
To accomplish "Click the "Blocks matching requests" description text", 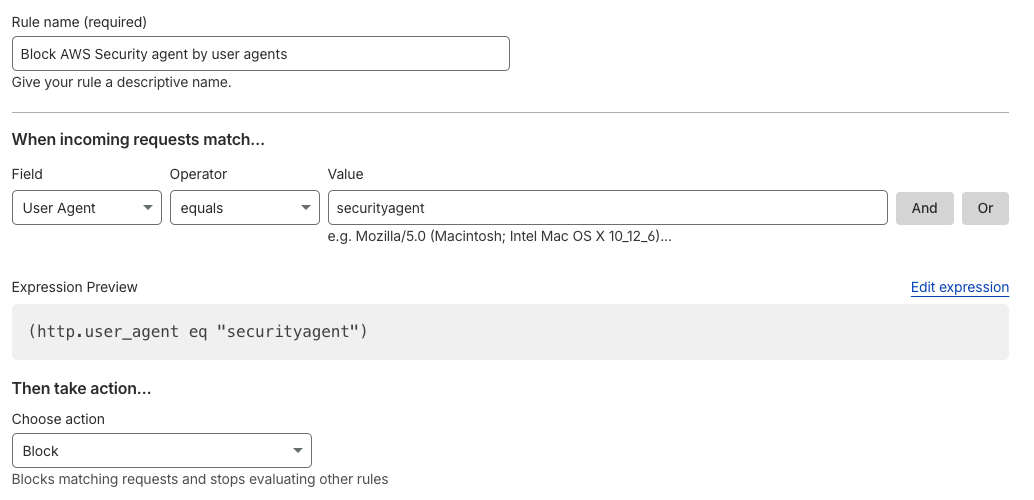I will coord(199,479).
